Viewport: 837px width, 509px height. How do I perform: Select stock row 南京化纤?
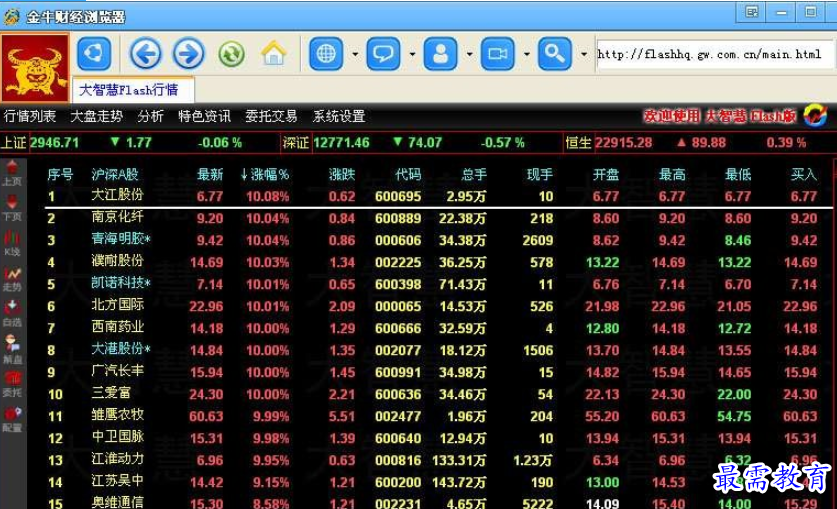click(x=432, y=218)
